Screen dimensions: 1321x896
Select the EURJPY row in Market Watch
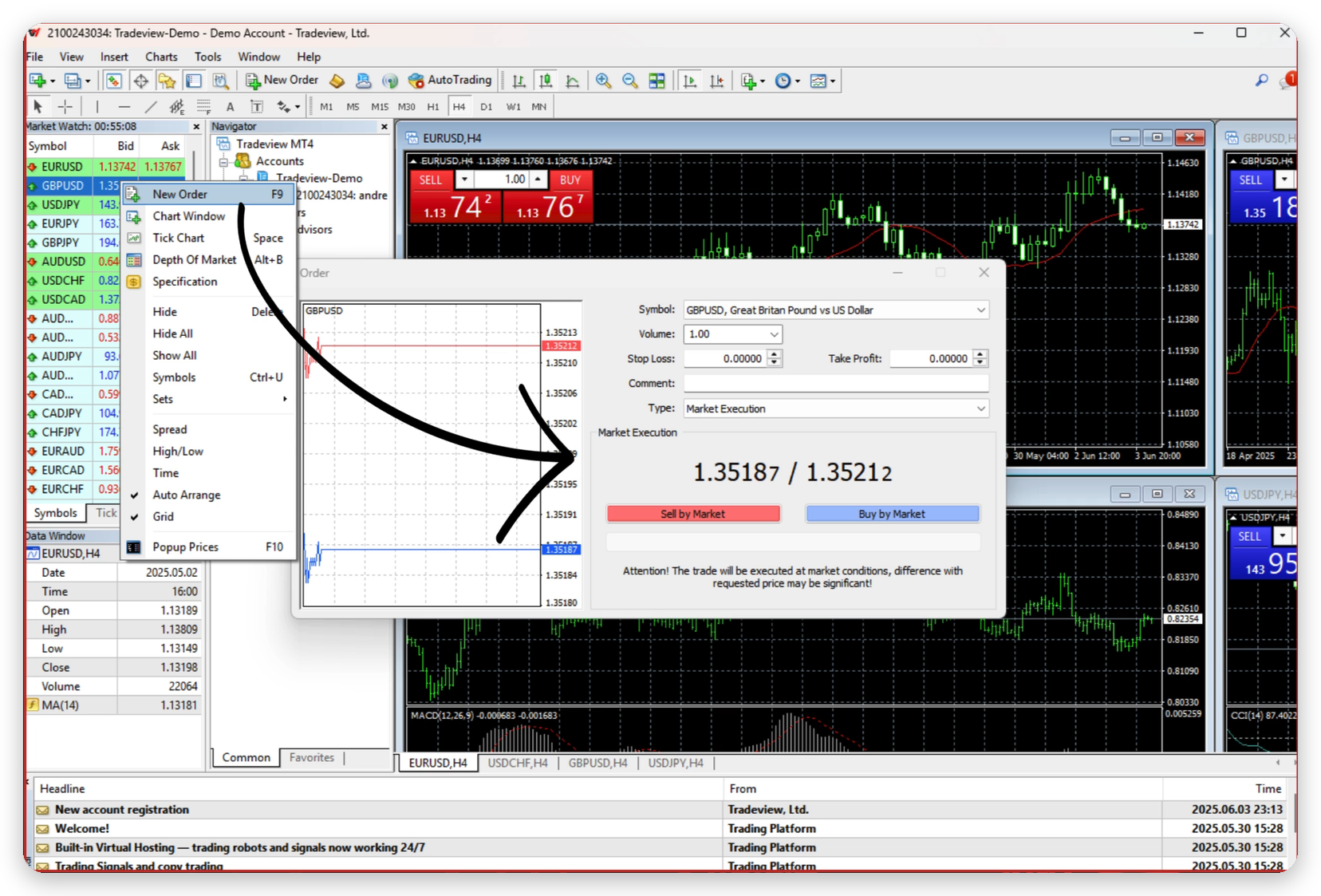73,223
